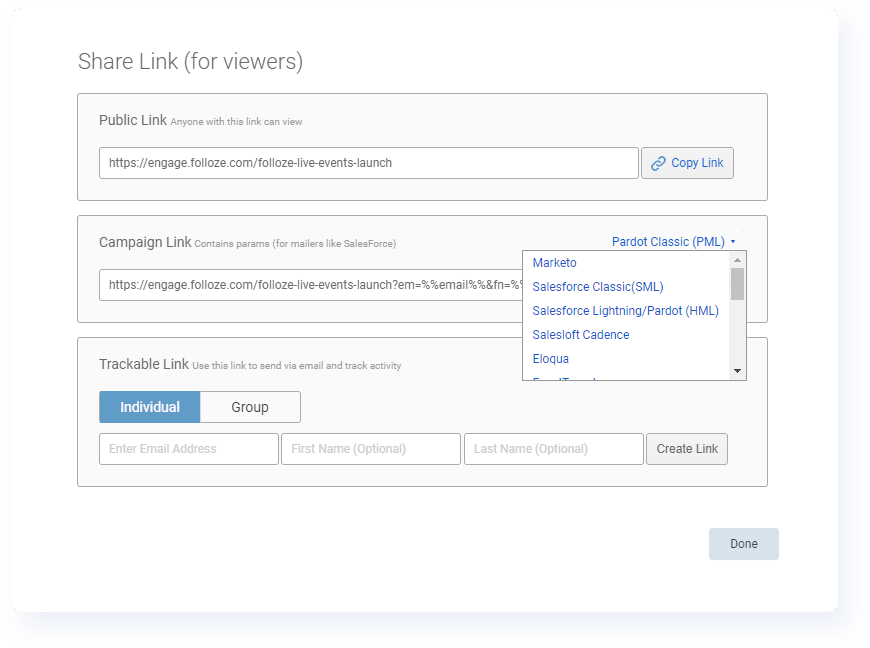Select Salesloft Cadence from the list

pos(581,335)
